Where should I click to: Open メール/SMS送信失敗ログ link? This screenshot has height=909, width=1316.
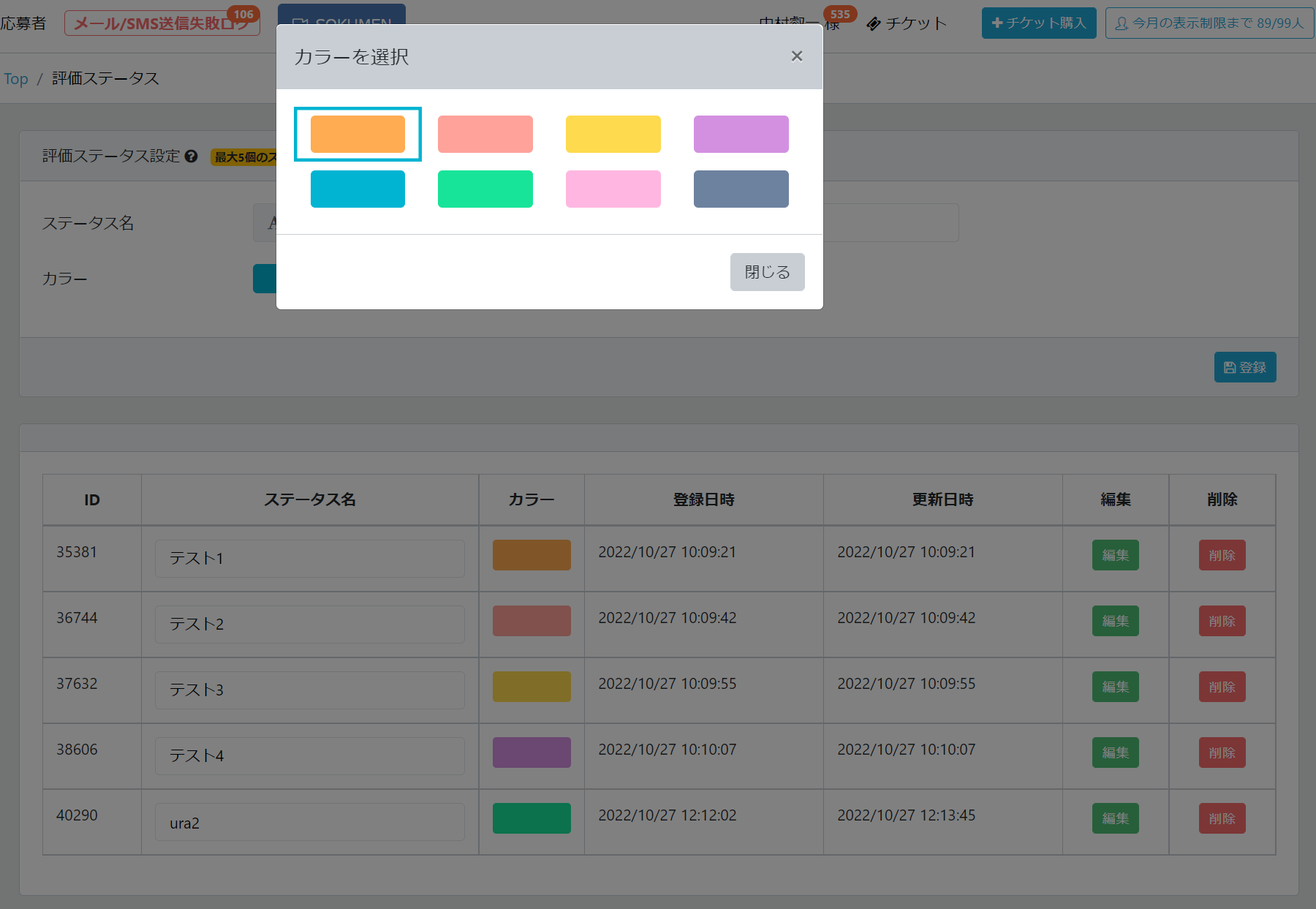pyautogui.click(x=162, y=23)
